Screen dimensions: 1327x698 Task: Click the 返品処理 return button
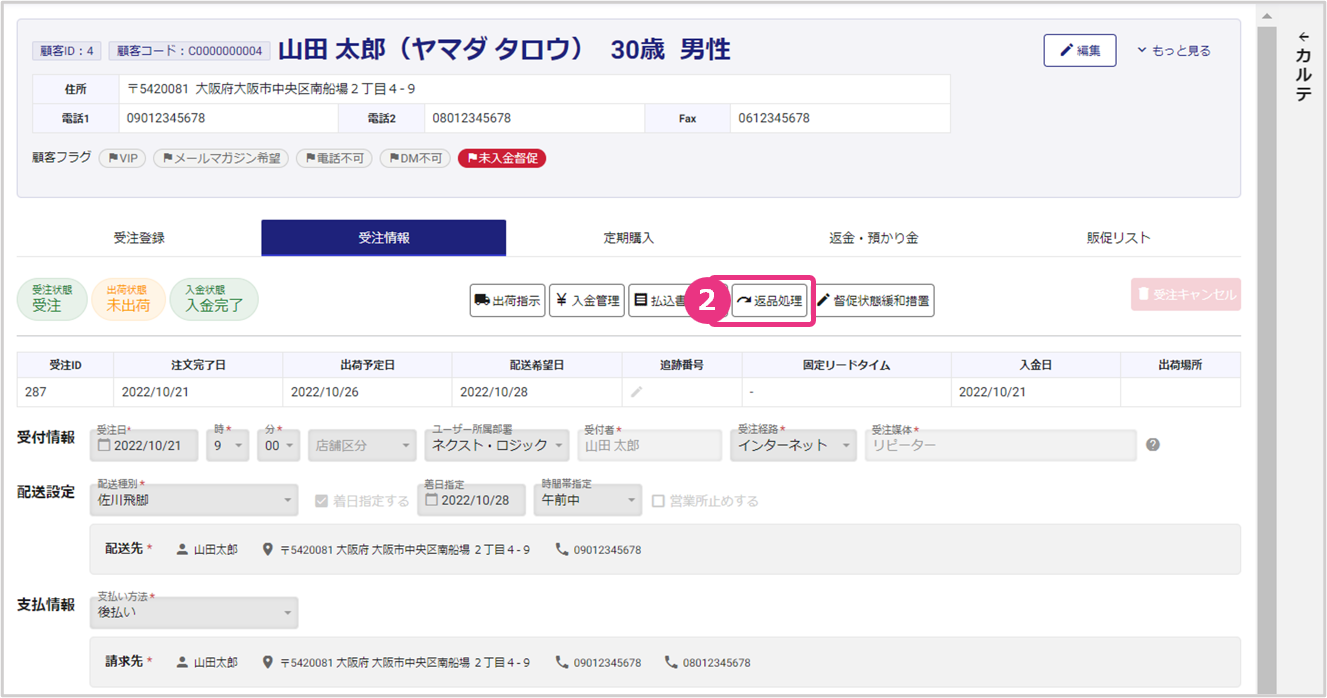[769, 300]
